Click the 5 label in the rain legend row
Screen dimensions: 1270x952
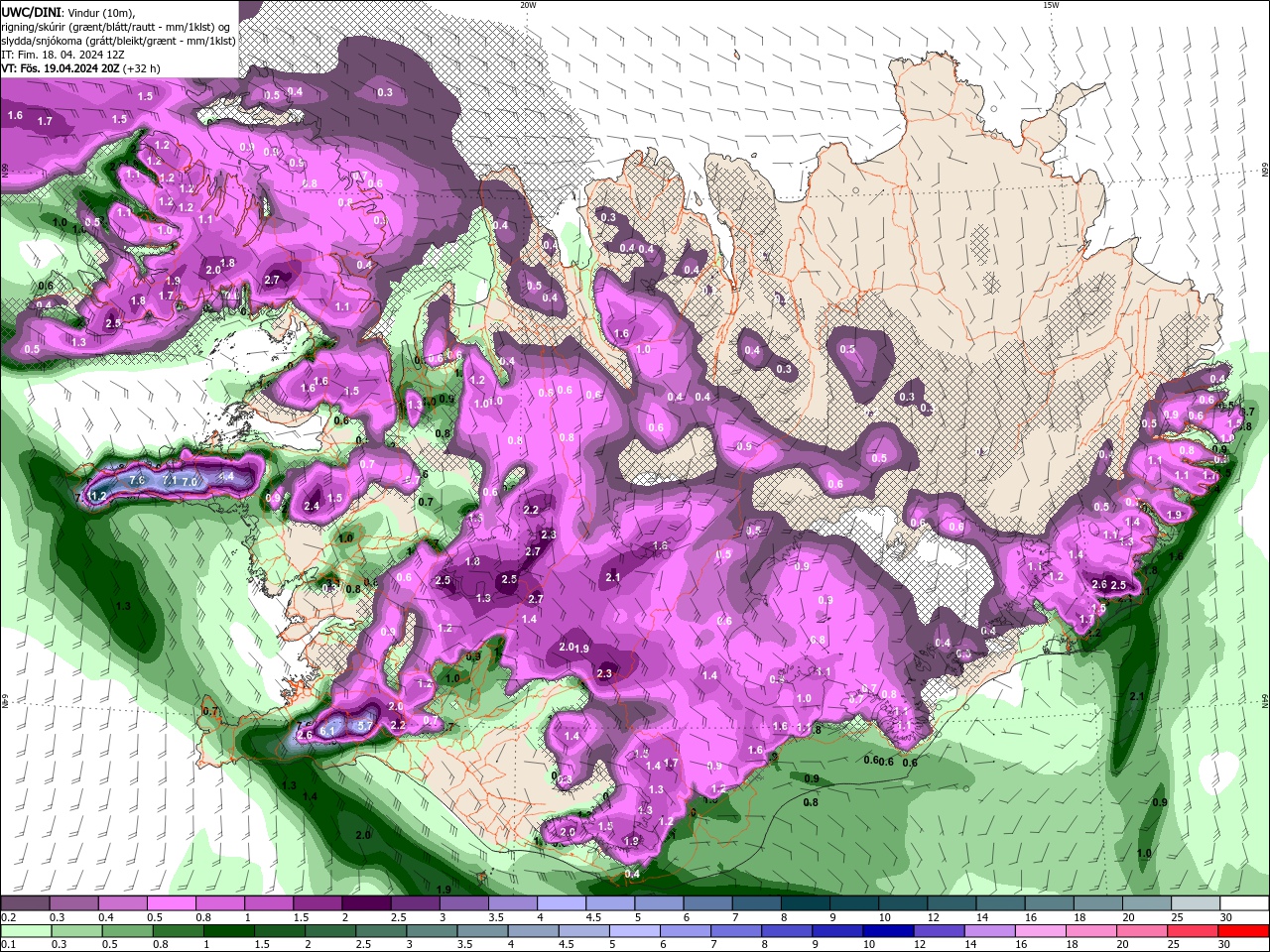tap(612, 945)
